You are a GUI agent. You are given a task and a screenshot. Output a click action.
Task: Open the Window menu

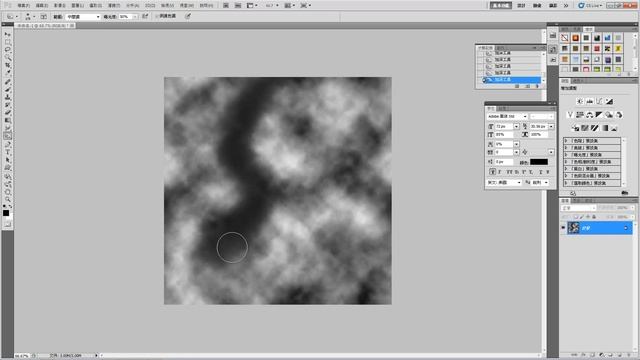tap(187, 5)
